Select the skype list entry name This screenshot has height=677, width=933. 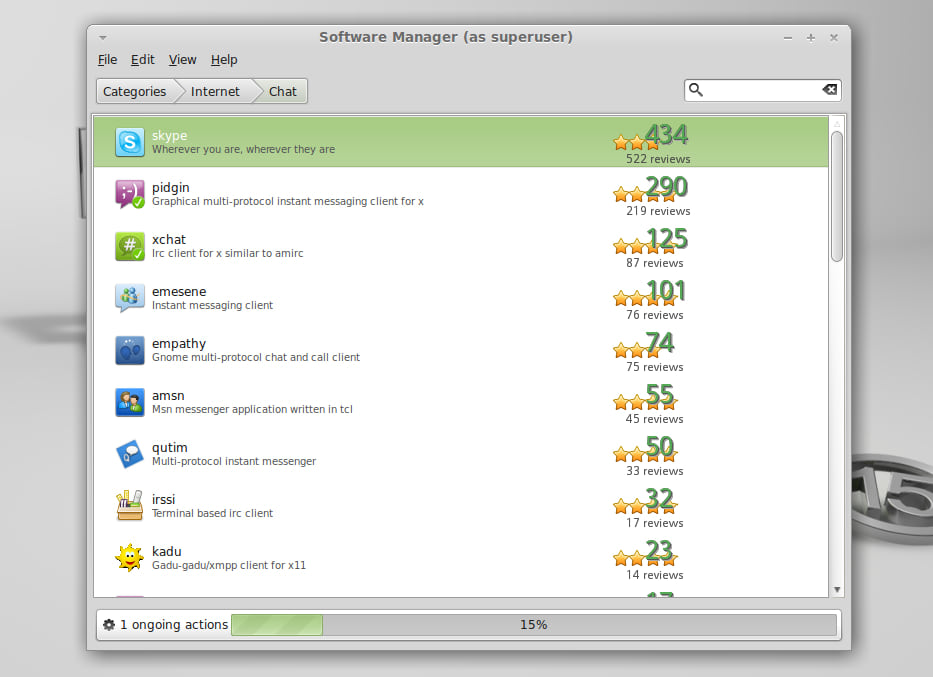coord(169,136)
